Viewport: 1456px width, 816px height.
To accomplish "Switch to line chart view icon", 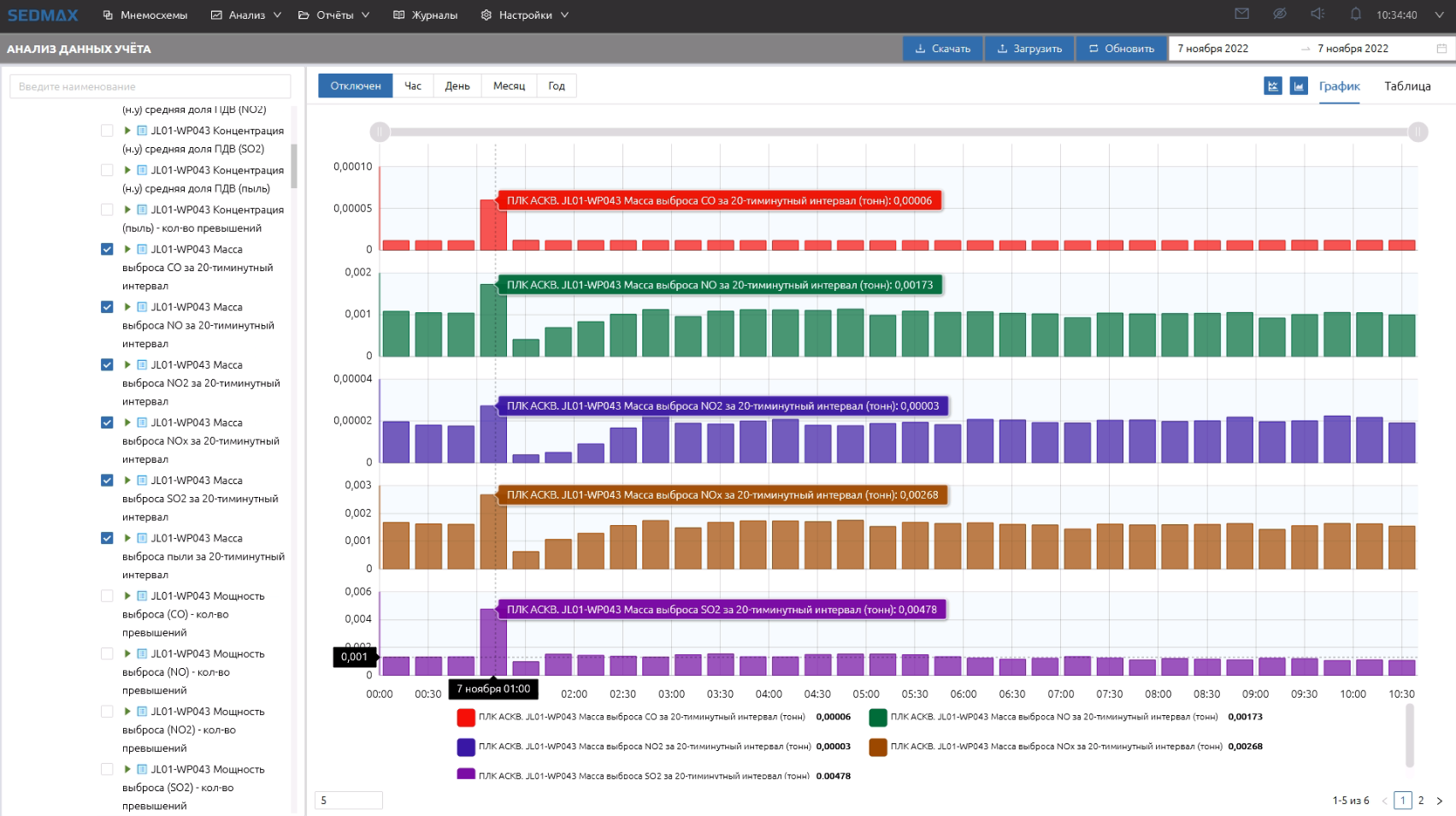I will [1272, 86].
